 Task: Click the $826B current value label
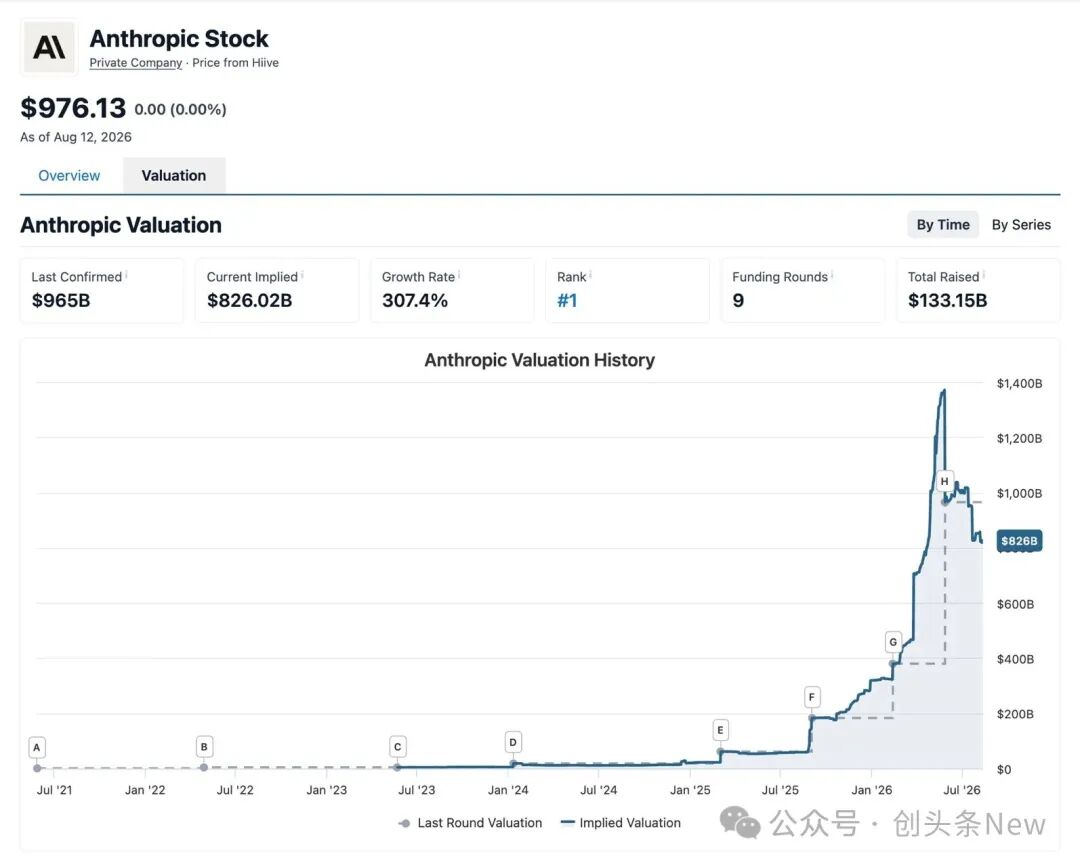point(1019,541)
